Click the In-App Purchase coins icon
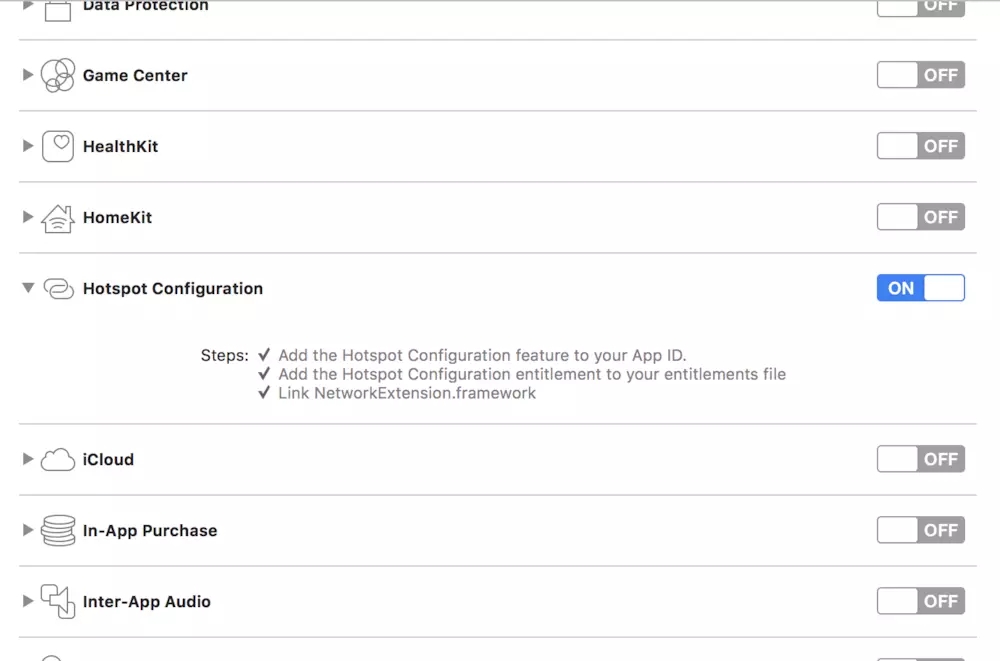This screenshot has height=661, width=1000. [x=58, y=531]
